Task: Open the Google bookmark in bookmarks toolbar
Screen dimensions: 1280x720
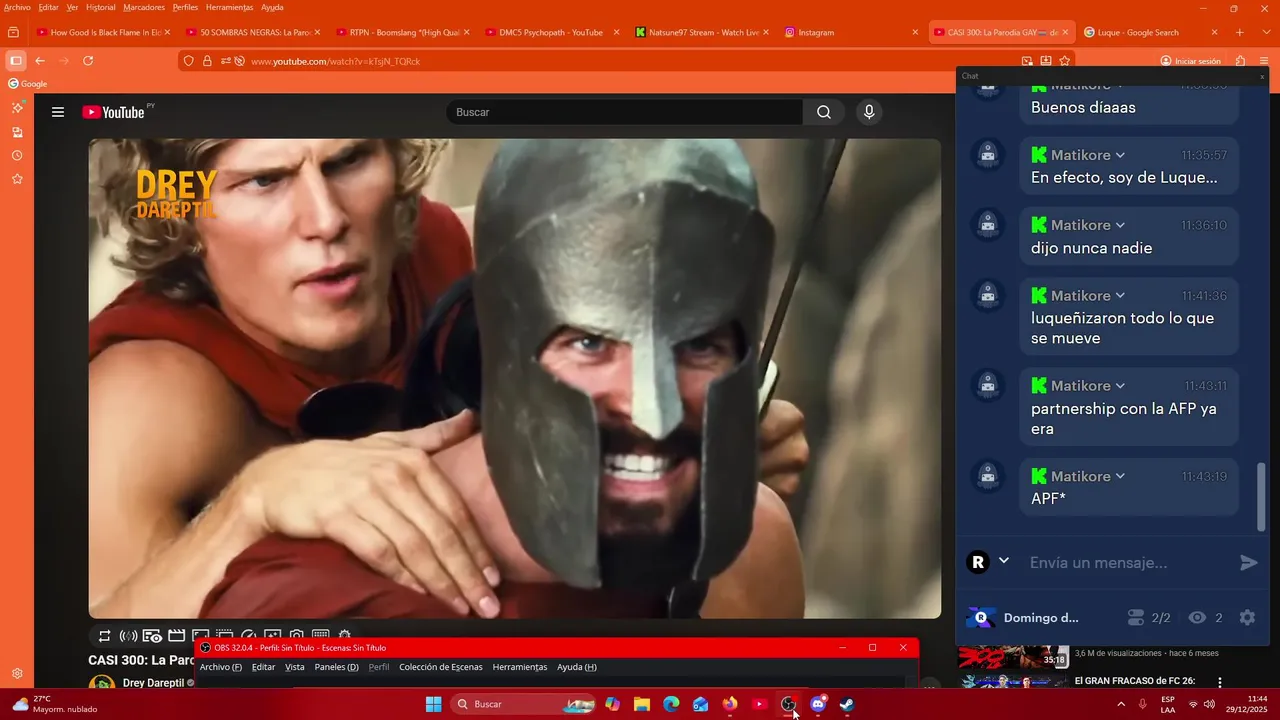Action: click(x=28, y=84)
